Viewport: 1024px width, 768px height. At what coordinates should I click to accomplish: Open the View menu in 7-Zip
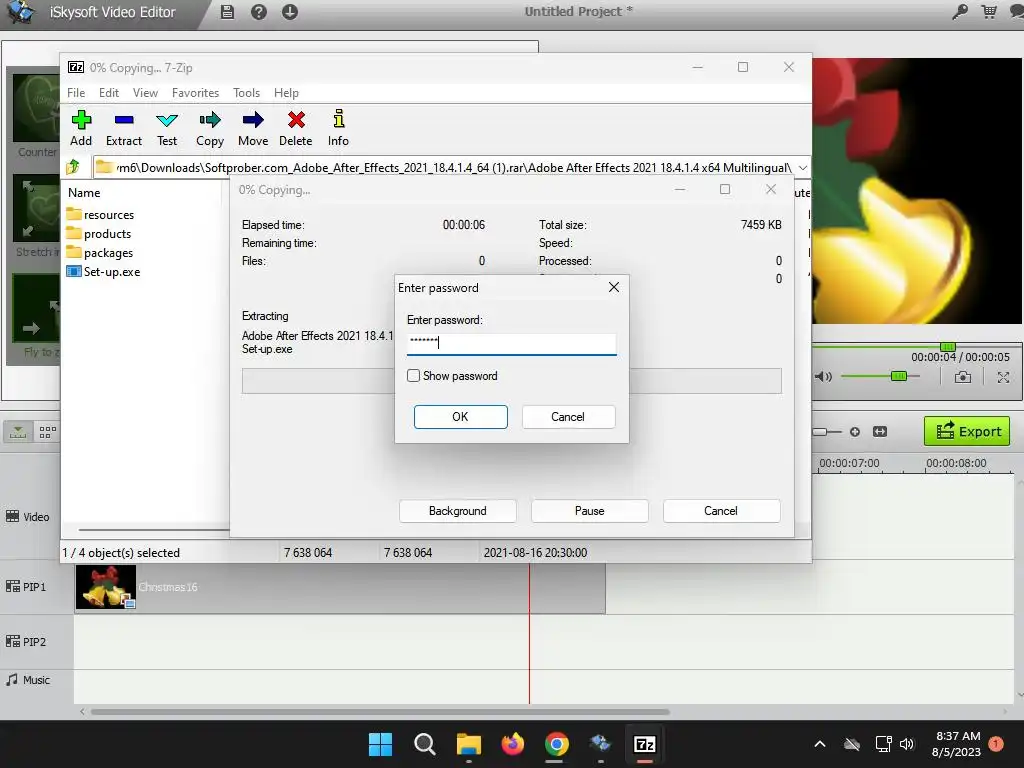point(145,93)
